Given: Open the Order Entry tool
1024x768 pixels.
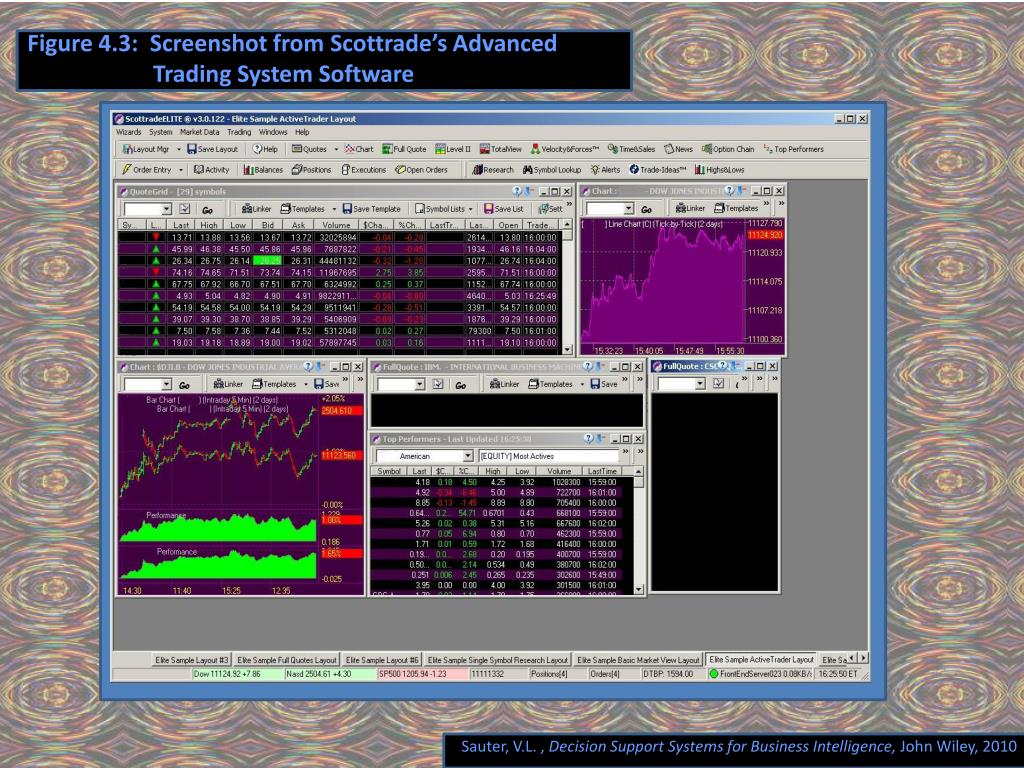Looking at the screenshot, I should (x=147, y=170).
